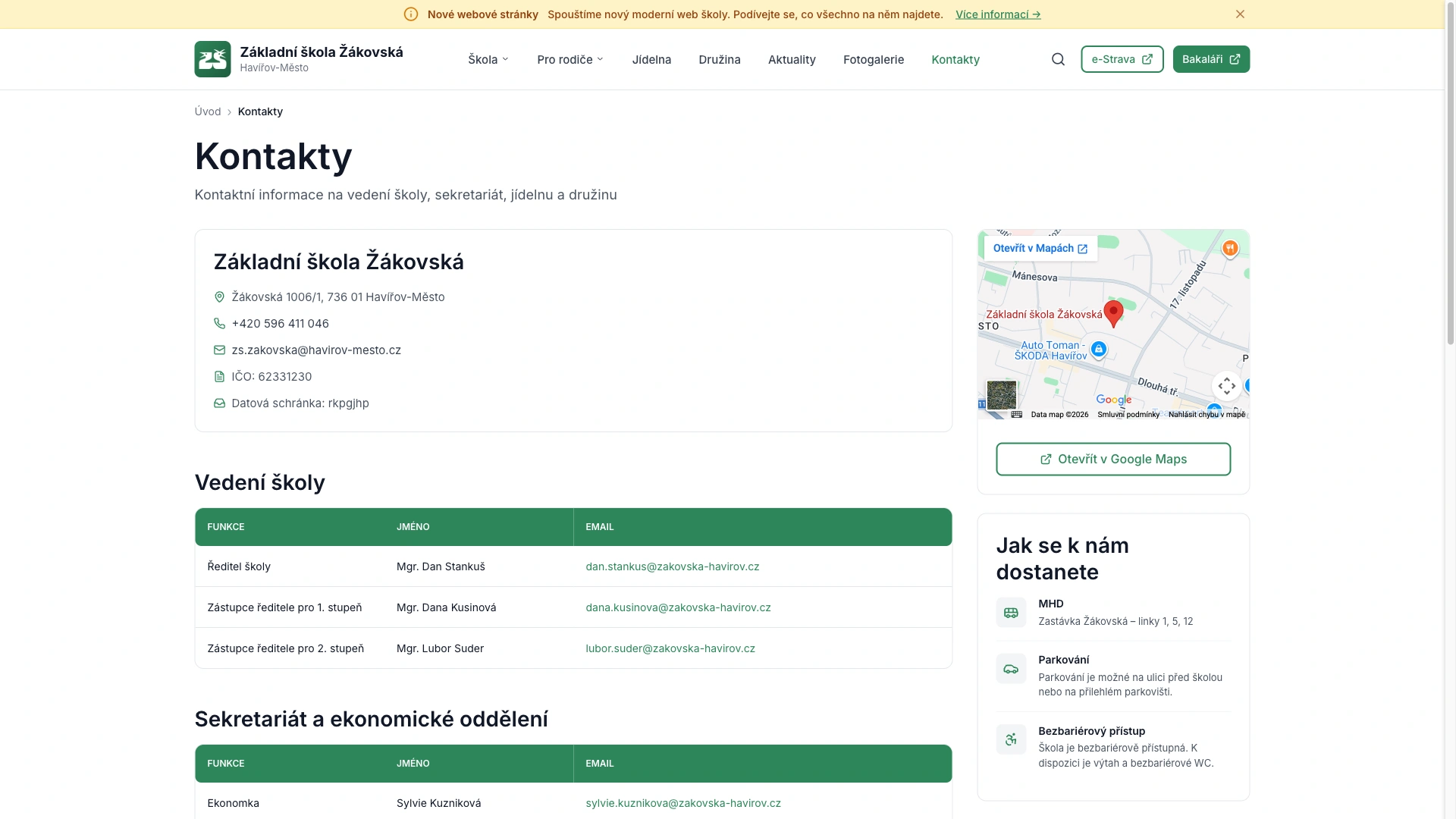1456x819 pixels.
Task: Toggle satellite view thumbnail on map
Action: [1001, 395]
